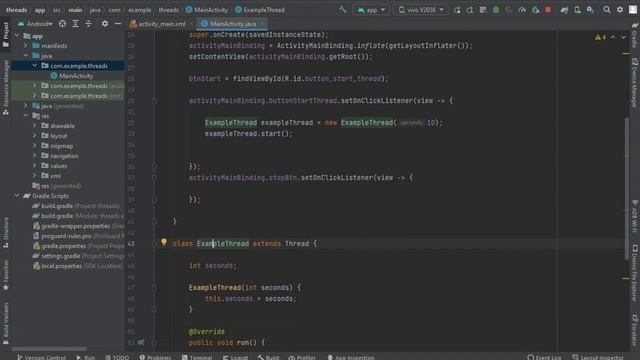Open the Favorites side tab
This screenshot has height=360, width=640.
[6, 276]
